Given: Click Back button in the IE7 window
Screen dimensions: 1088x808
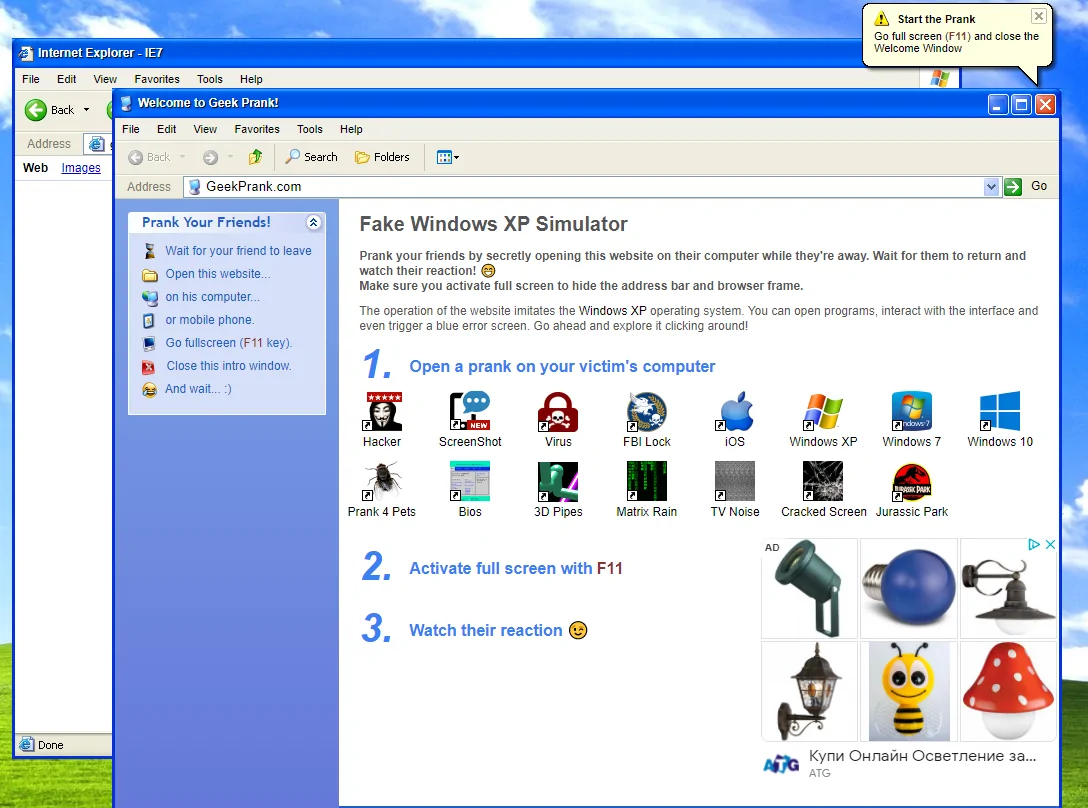Looking at the screenshot, I should pos(49,110).
